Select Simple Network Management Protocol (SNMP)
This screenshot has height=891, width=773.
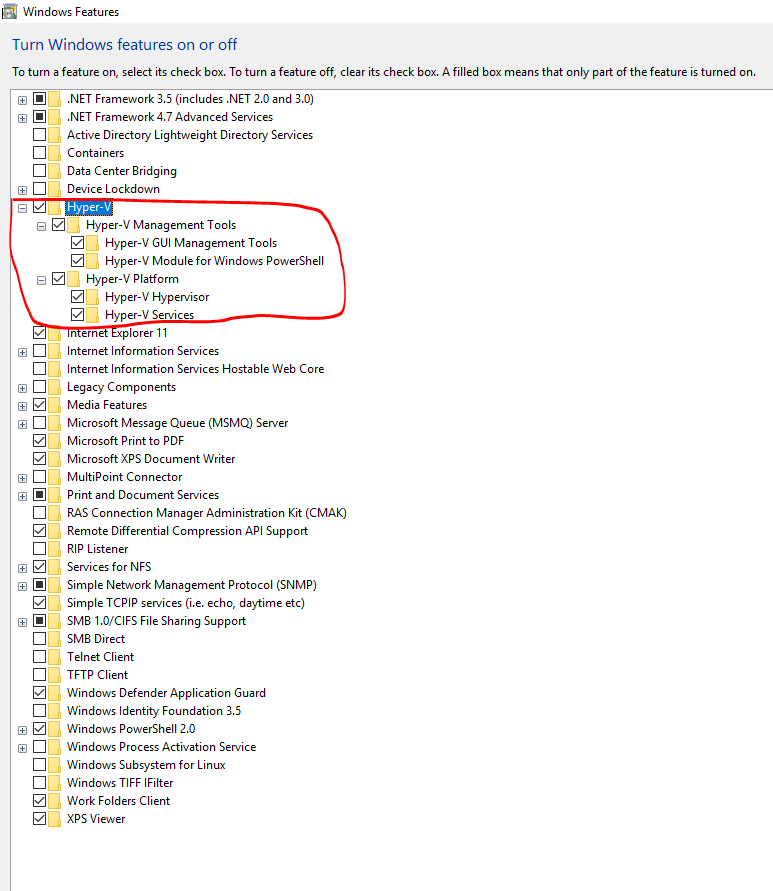click(192, 585)
